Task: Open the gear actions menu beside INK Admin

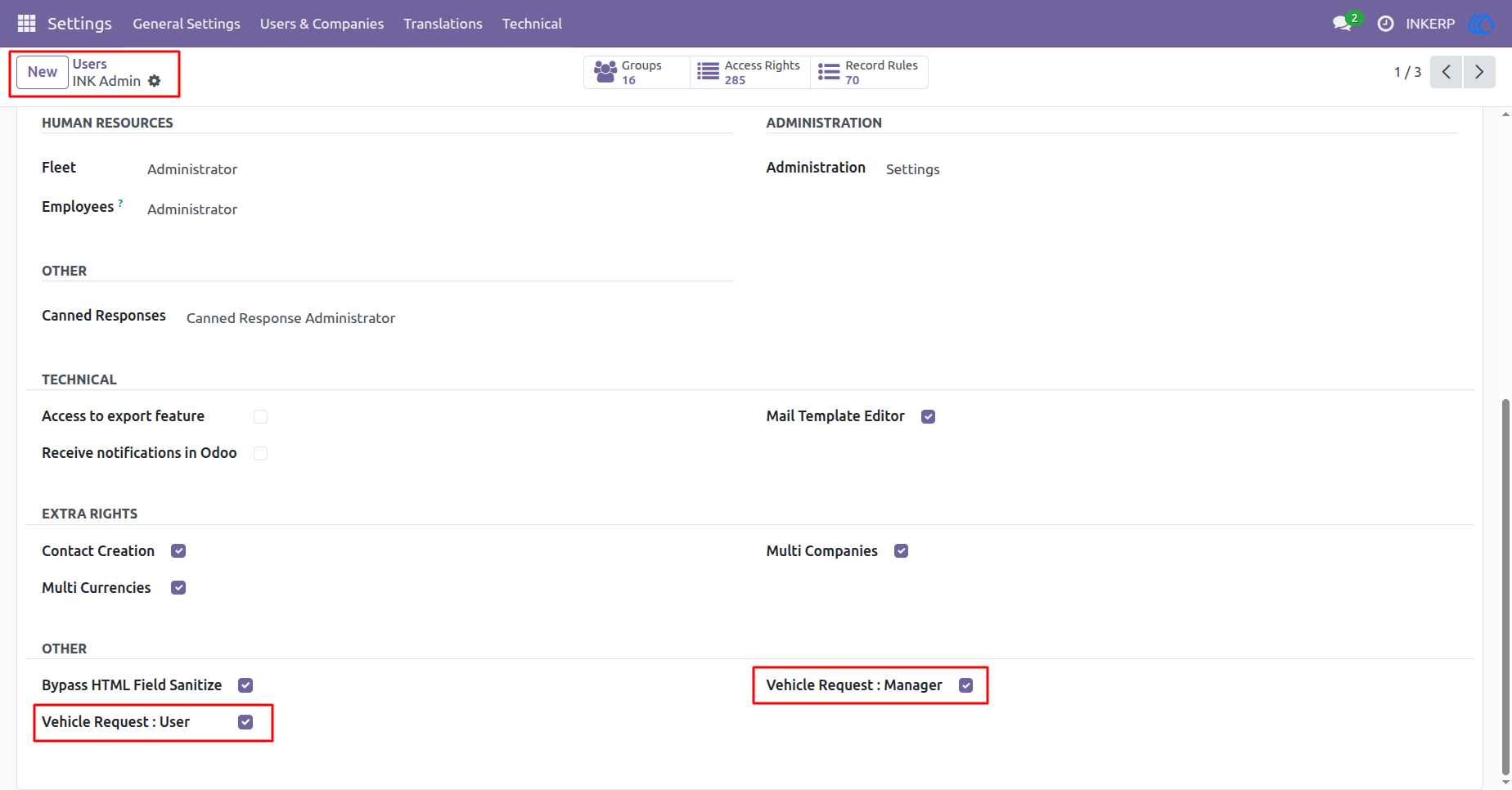Action: tap(155, 81)
